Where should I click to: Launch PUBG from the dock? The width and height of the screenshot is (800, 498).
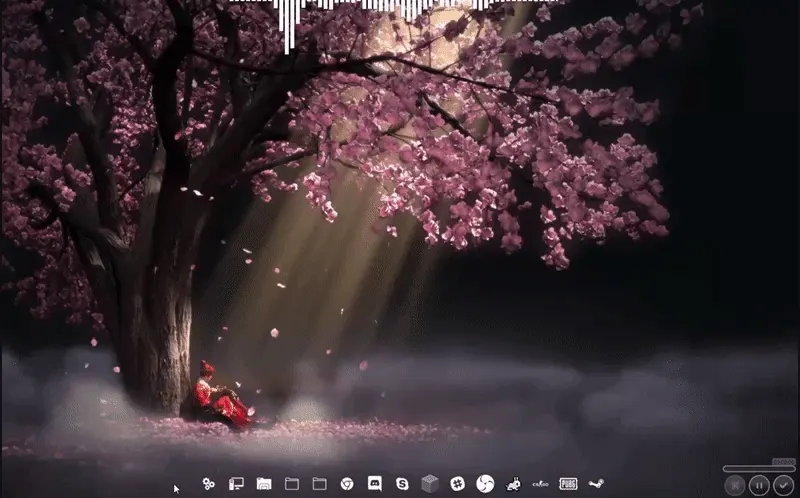point(568,484)
